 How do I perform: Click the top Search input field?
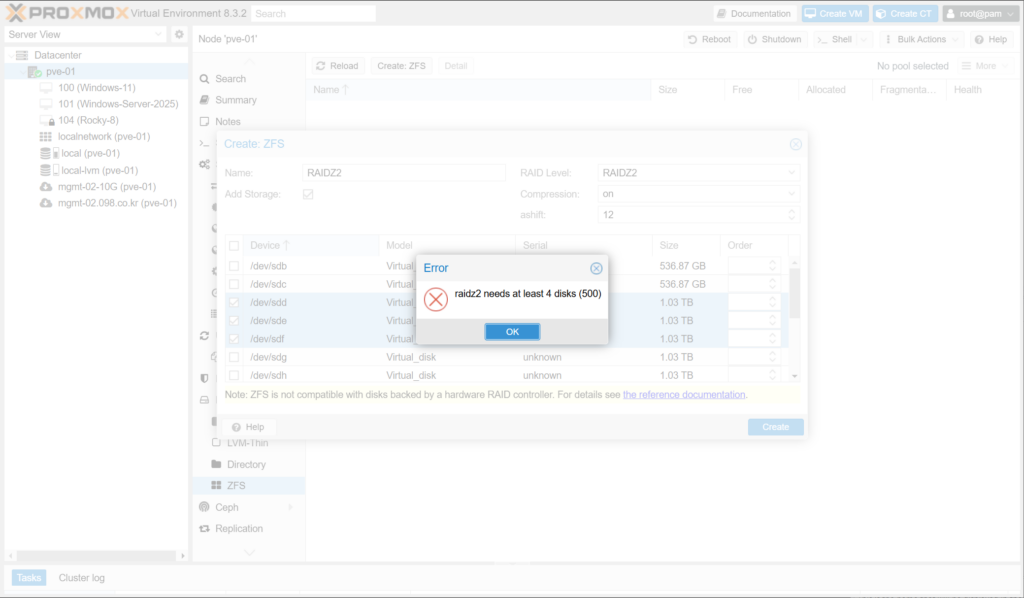click(313, 14)
